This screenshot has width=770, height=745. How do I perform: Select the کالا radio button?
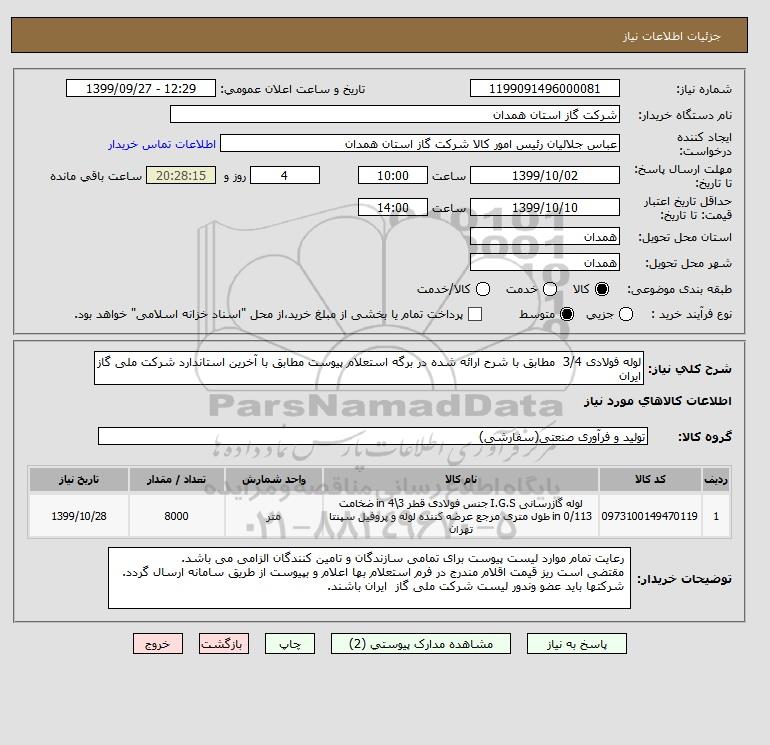602,289
